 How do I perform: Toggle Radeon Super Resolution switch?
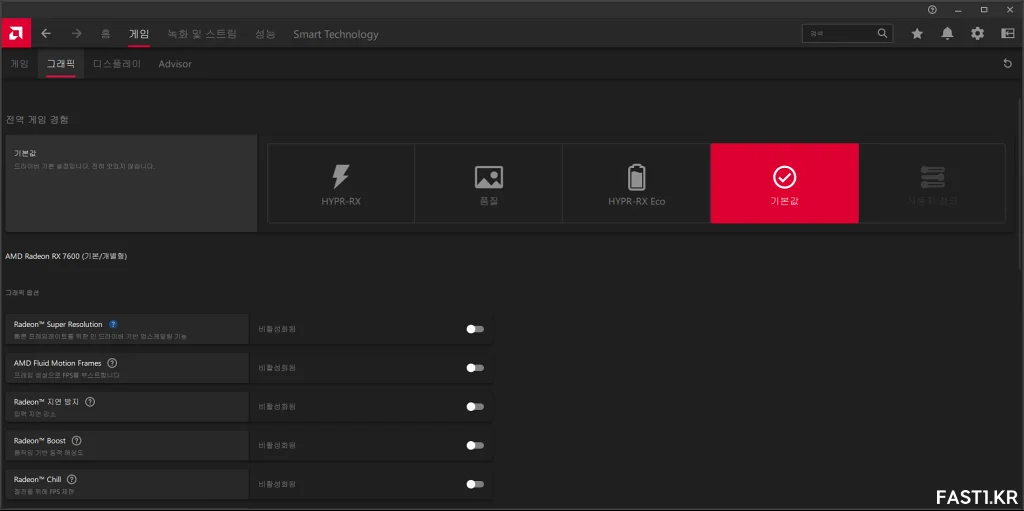pyautogui.click(x=475, y=329)
